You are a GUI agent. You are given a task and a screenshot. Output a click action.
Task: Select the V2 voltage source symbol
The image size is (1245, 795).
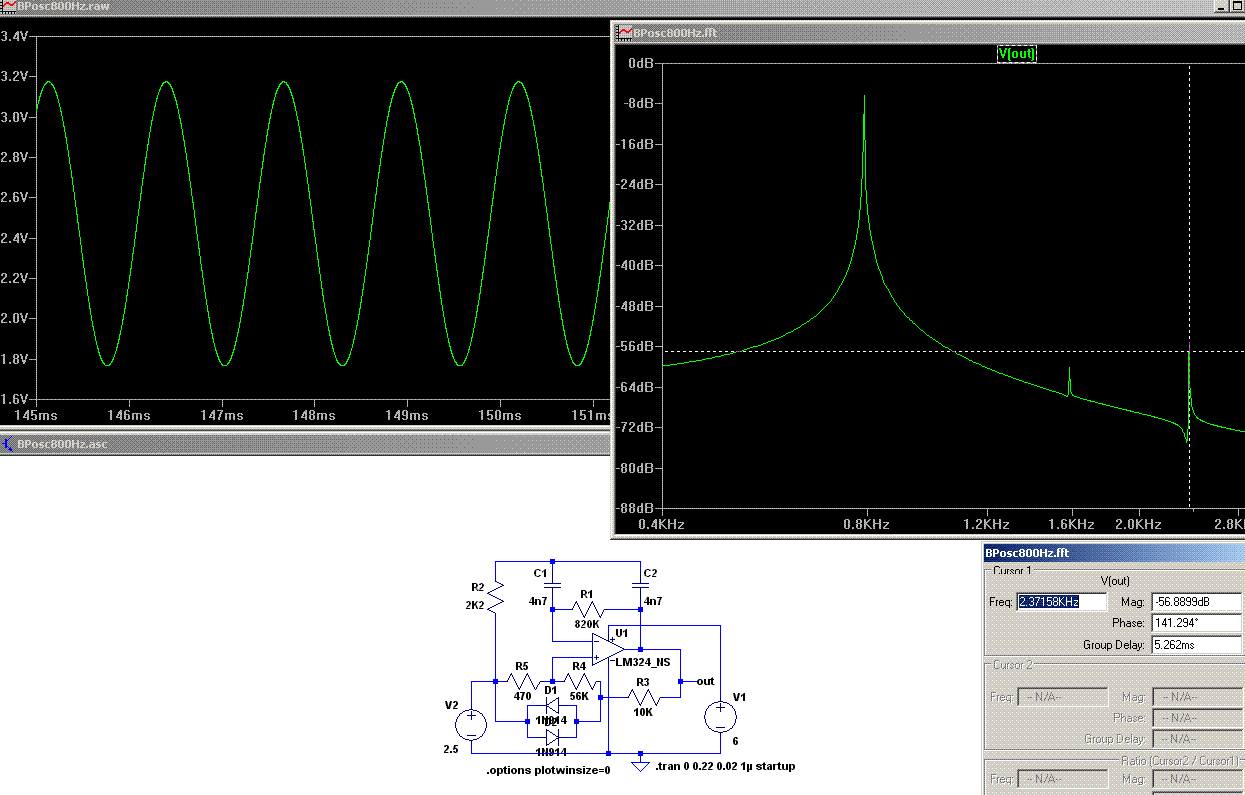pyautogui.click(x=471, y=723)
